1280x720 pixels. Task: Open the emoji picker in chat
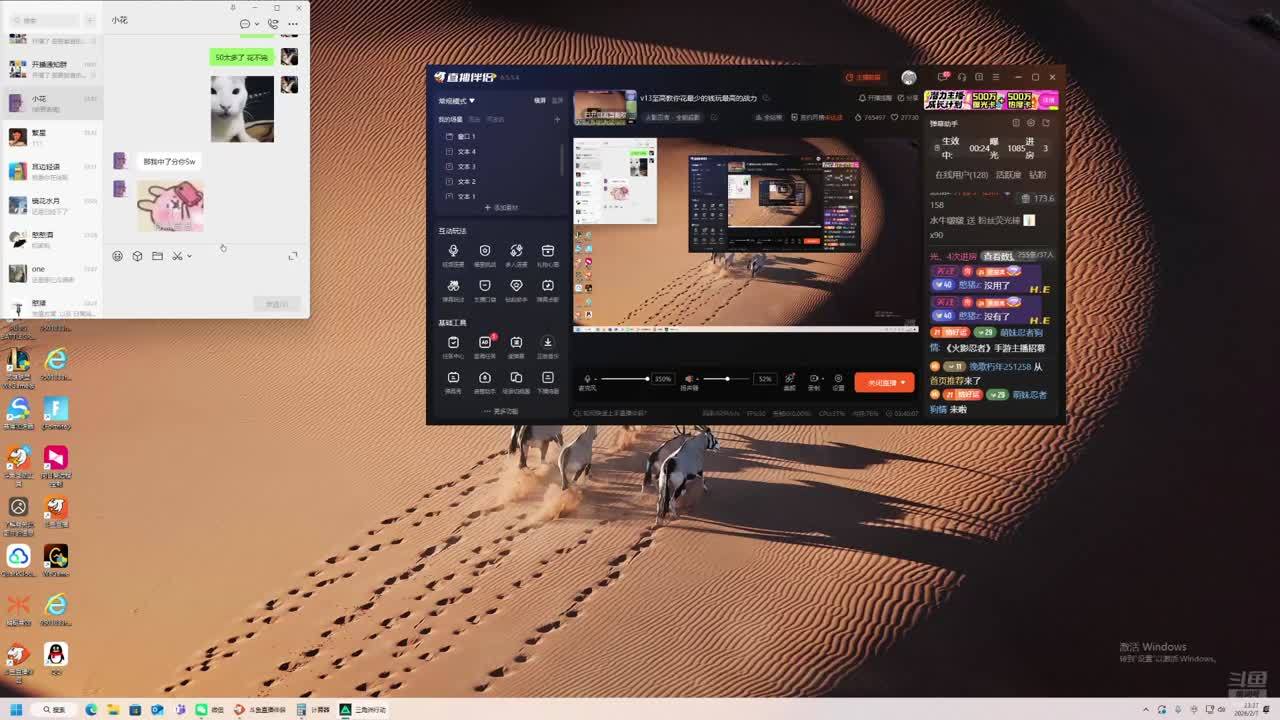coord(118,256)
